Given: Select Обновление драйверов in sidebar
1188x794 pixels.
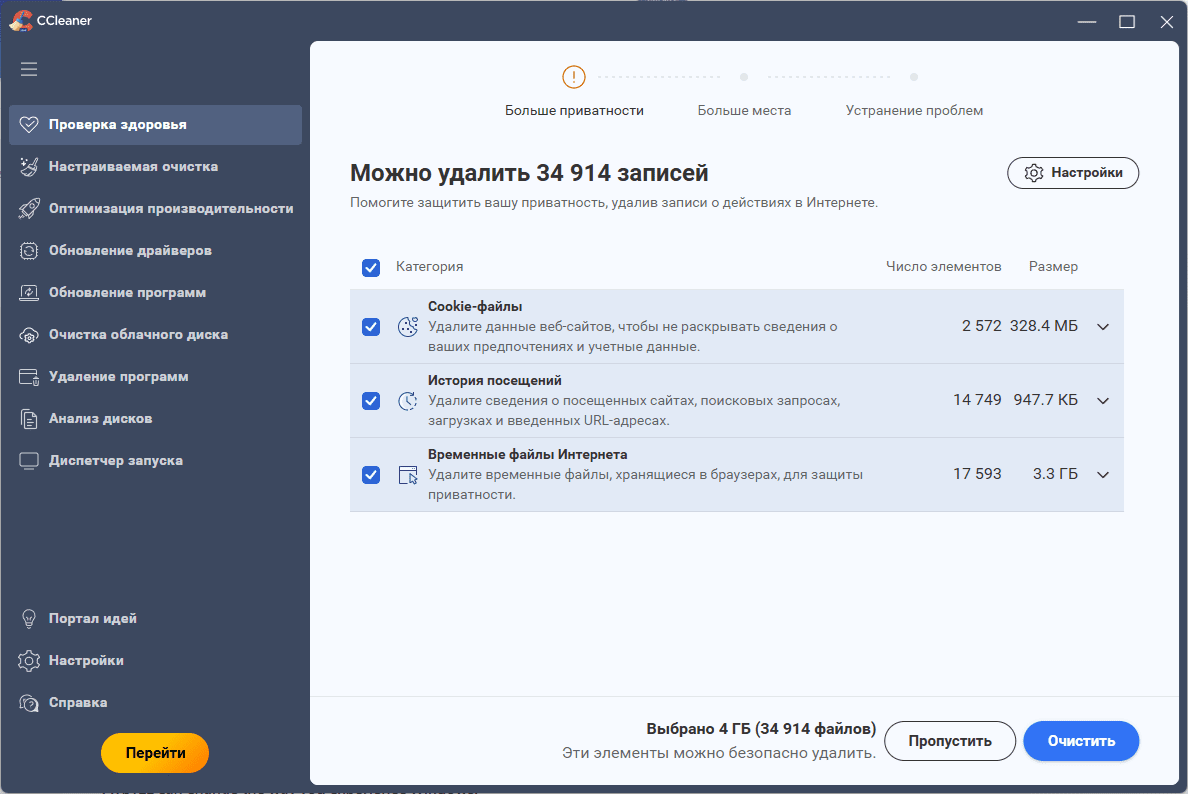Looking at the screenshot, I should tap(155, 251).
